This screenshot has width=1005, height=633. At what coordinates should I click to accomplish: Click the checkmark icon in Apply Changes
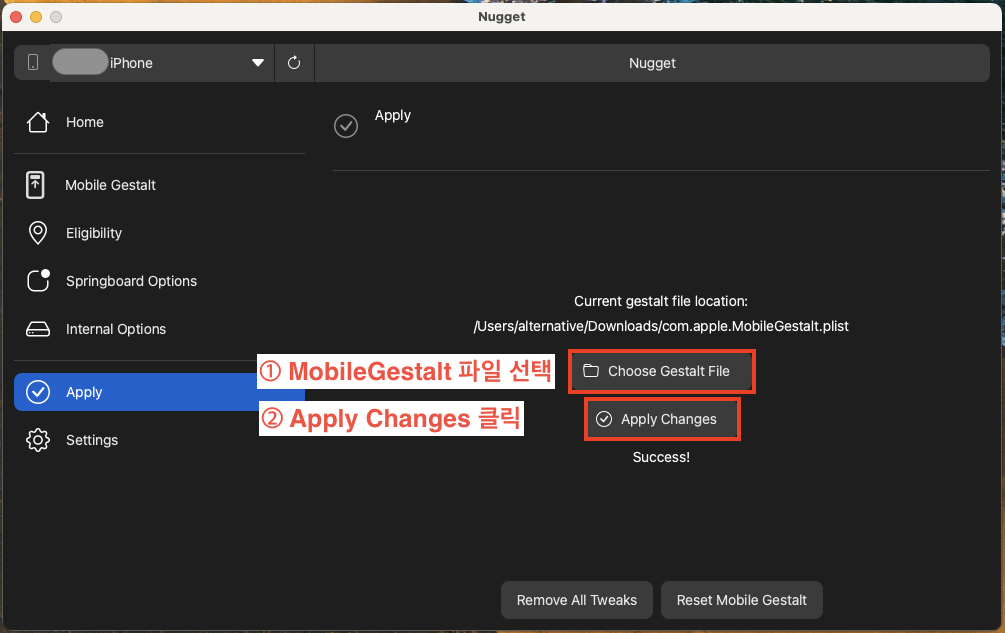point(604,418)
